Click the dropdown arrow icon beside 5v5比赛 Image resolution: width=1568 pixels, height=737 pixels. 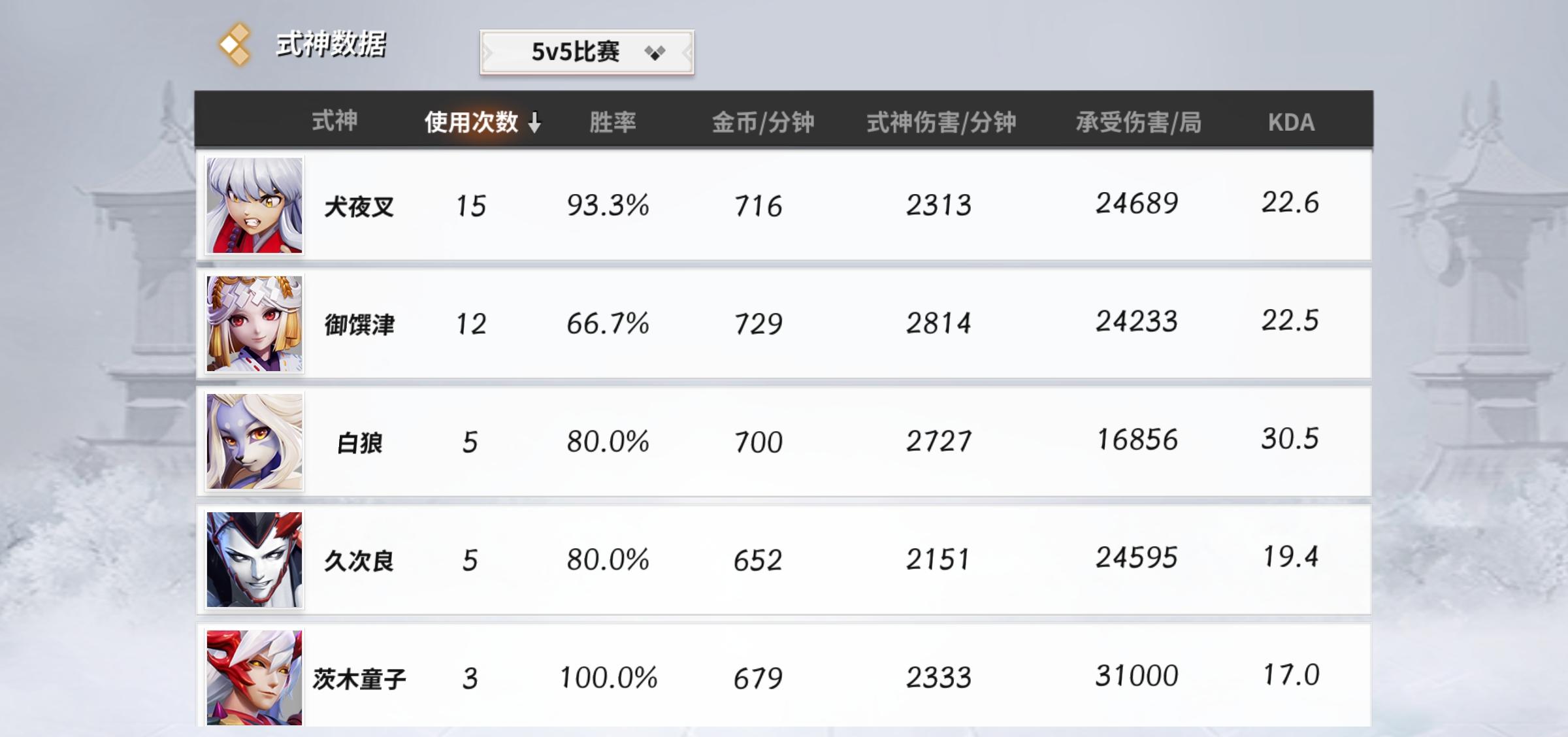(655, 52)
